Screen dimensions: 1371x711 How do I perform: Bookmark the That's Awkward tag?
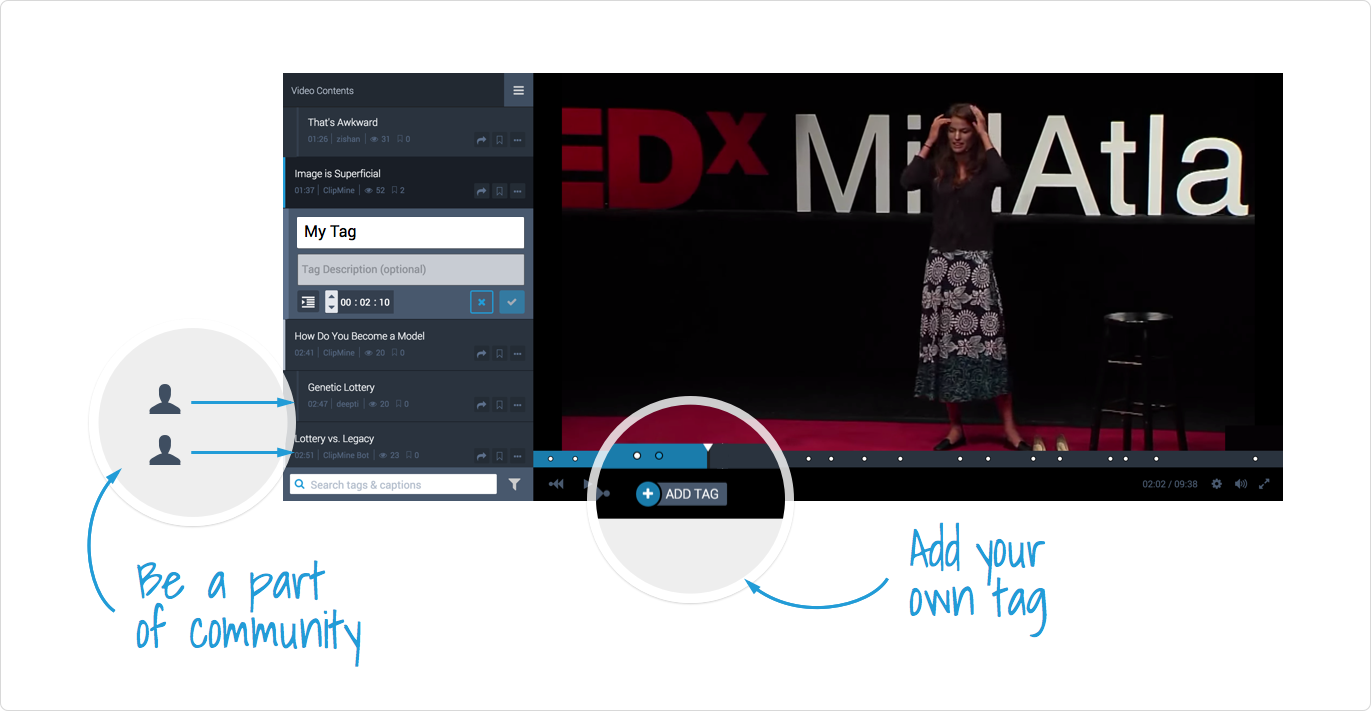pos(500,140)
